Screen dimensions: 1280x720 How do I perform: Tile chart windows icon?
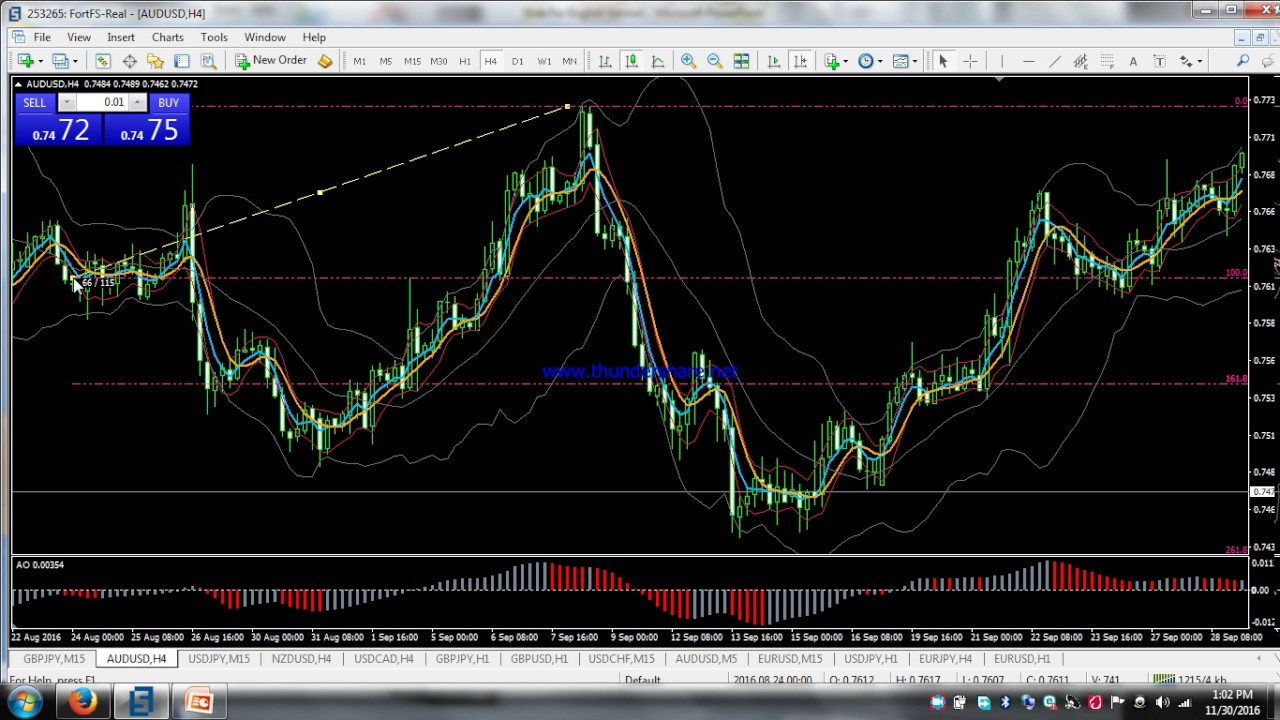(741, 61)
